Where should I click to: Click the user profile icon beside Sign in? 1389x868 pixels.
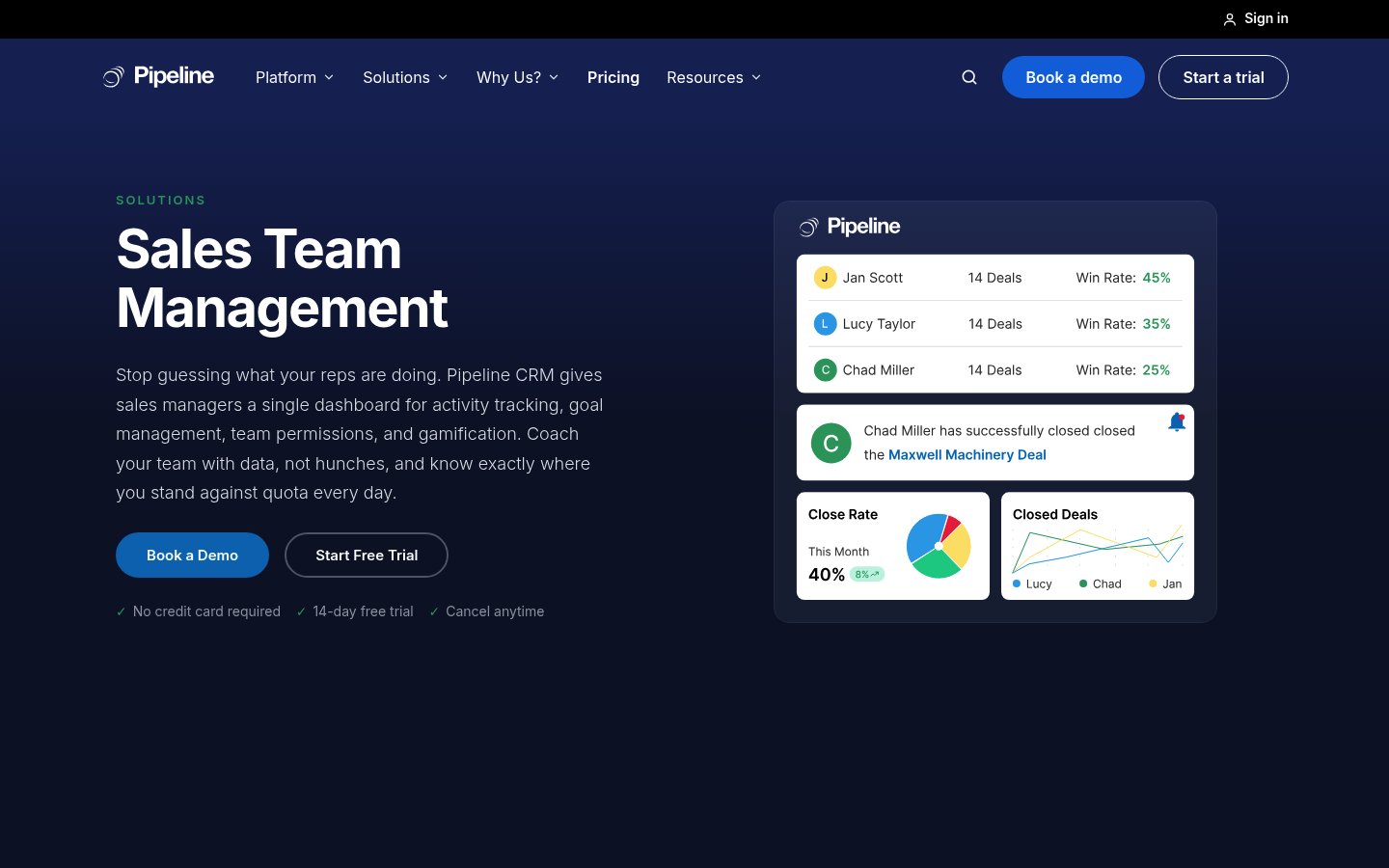(x=1230, y=19)
